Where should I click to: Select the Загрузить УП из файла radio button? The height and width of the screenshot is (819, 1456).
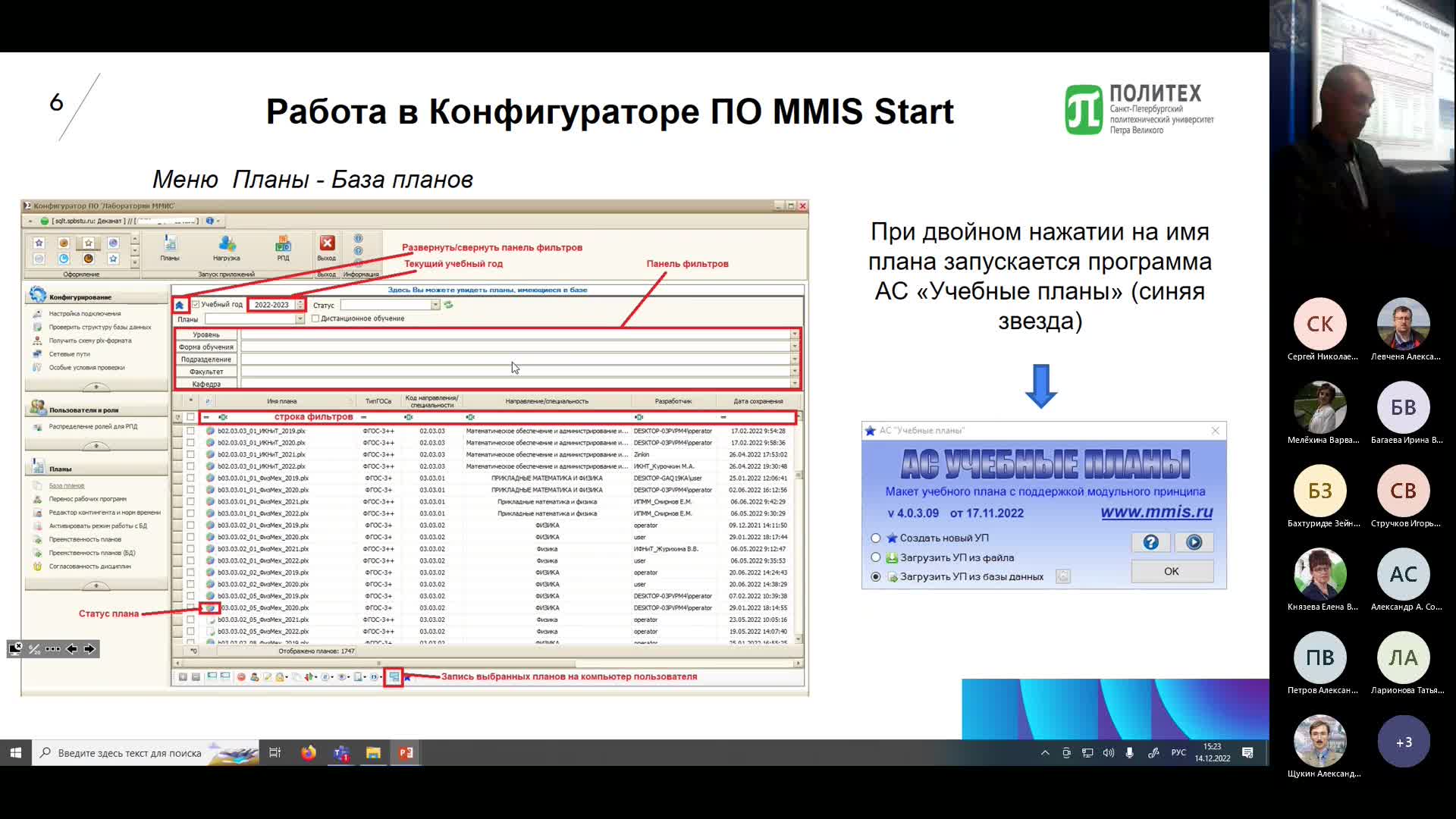(x=876, y=557)
